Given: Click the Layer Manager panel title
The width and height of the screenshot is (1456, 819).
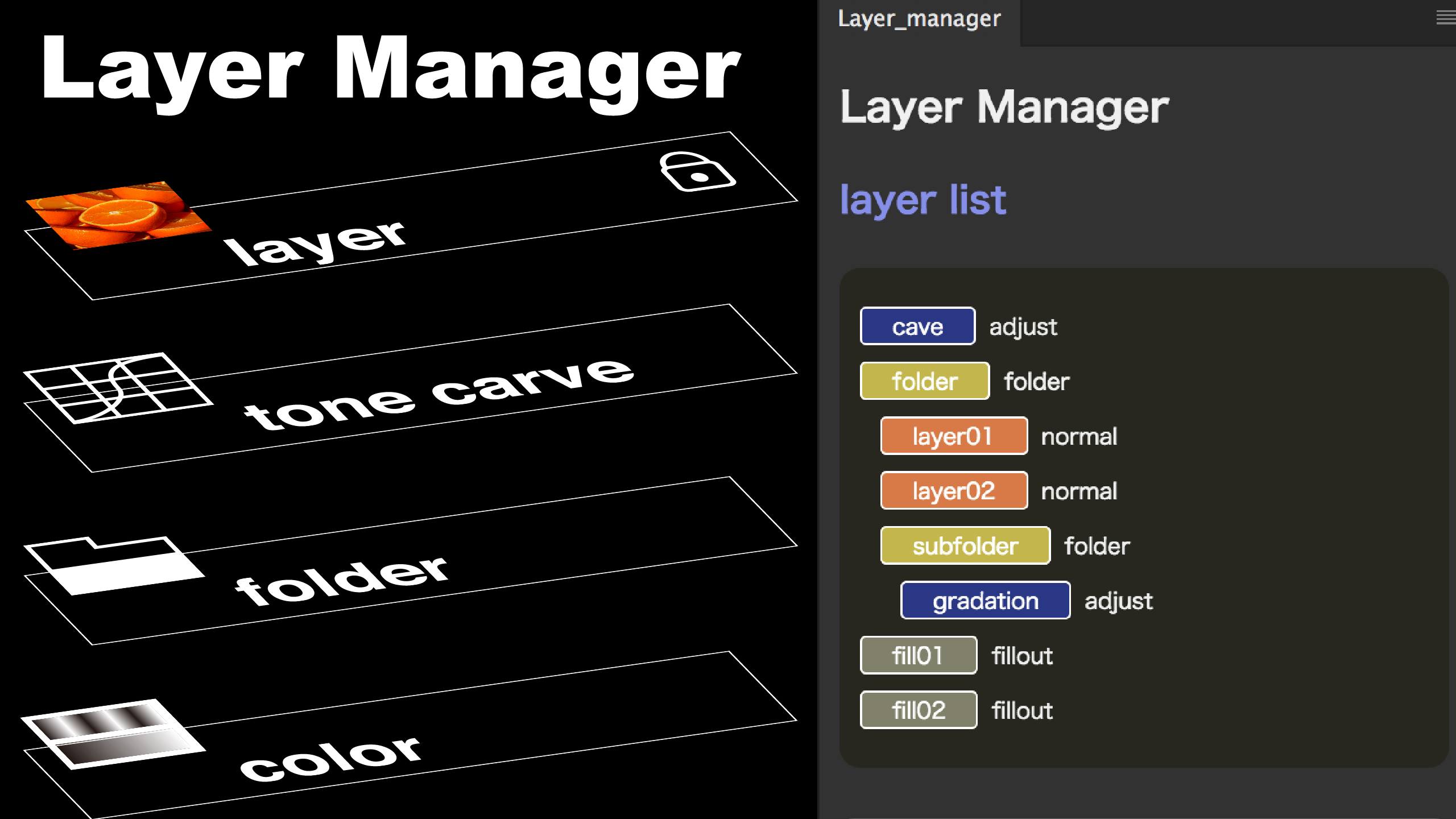Looking at the screenshot, I should (x=1004, y=107).
